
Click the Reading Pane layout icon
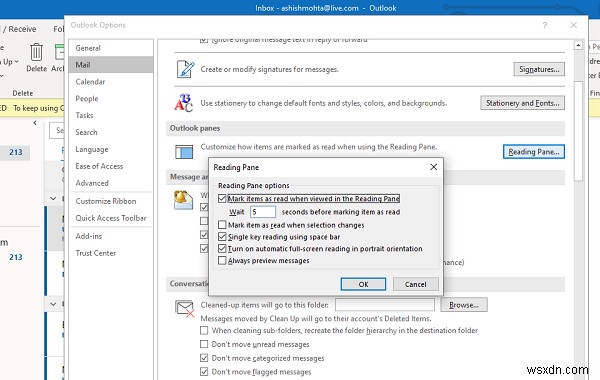(184, 152)
